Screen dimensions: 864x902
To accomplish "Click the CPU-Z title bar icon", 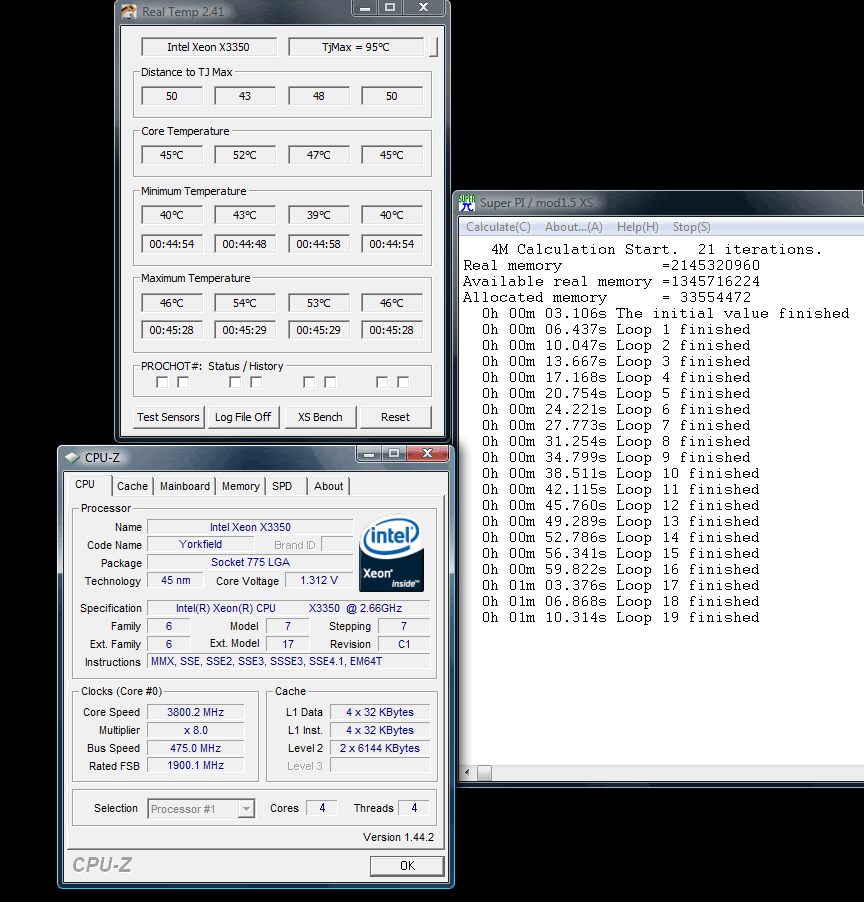I will [x=72, y=458].
